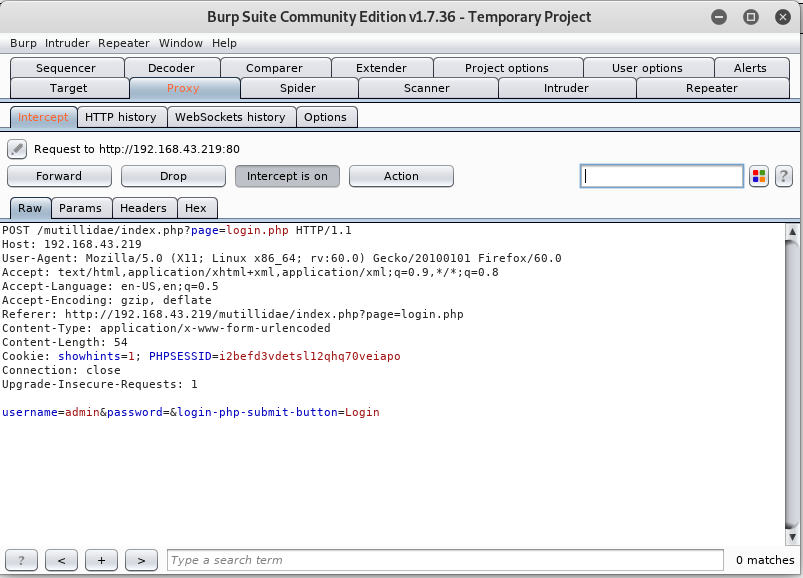
Task: Switch to the Decoder tab
Action: click(x=171, y=67)
